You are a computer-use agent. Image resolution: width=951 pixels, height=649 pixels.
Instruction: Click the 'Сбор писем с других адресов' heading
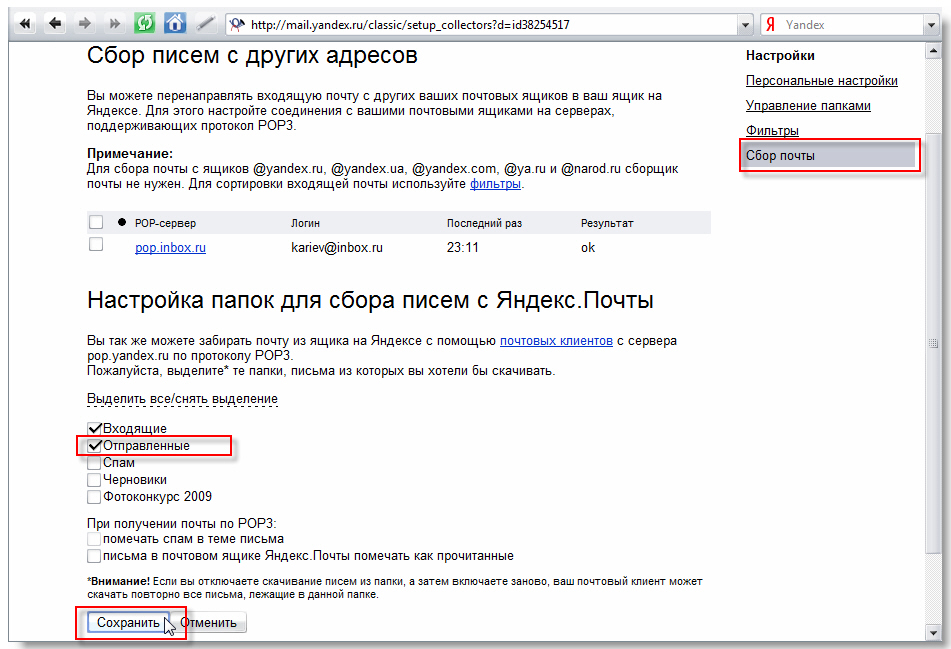tap(252, 55)
